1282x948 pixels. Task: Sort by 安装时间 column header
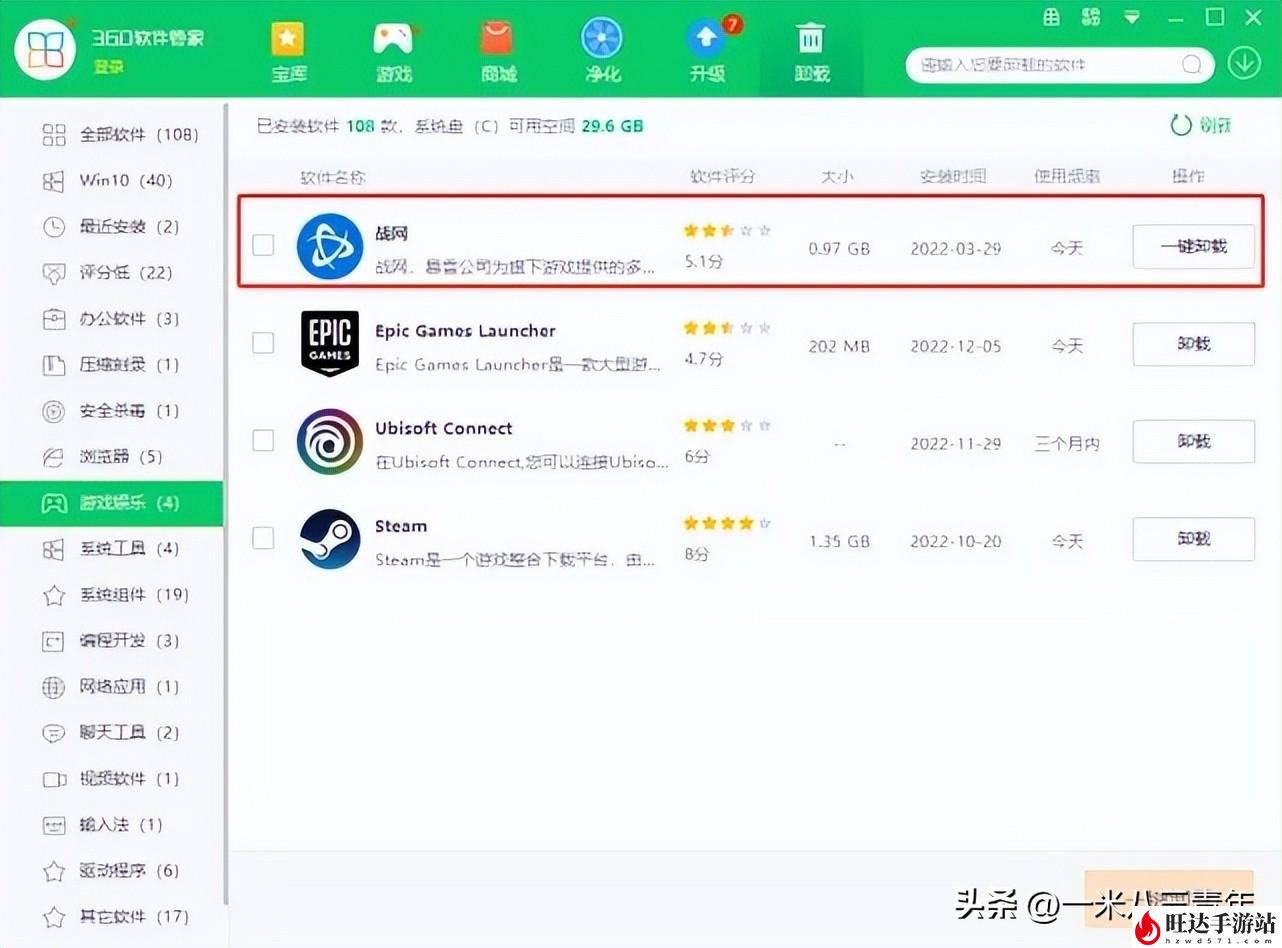pyautogui.click(x=954, y=177)
